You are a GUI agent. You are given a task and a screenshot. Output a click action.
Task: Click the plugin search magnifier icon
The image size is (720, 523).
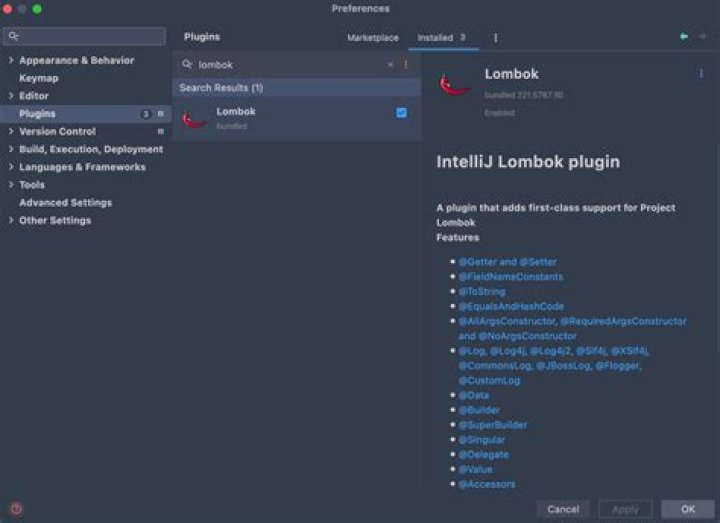[x=187, y=64]
